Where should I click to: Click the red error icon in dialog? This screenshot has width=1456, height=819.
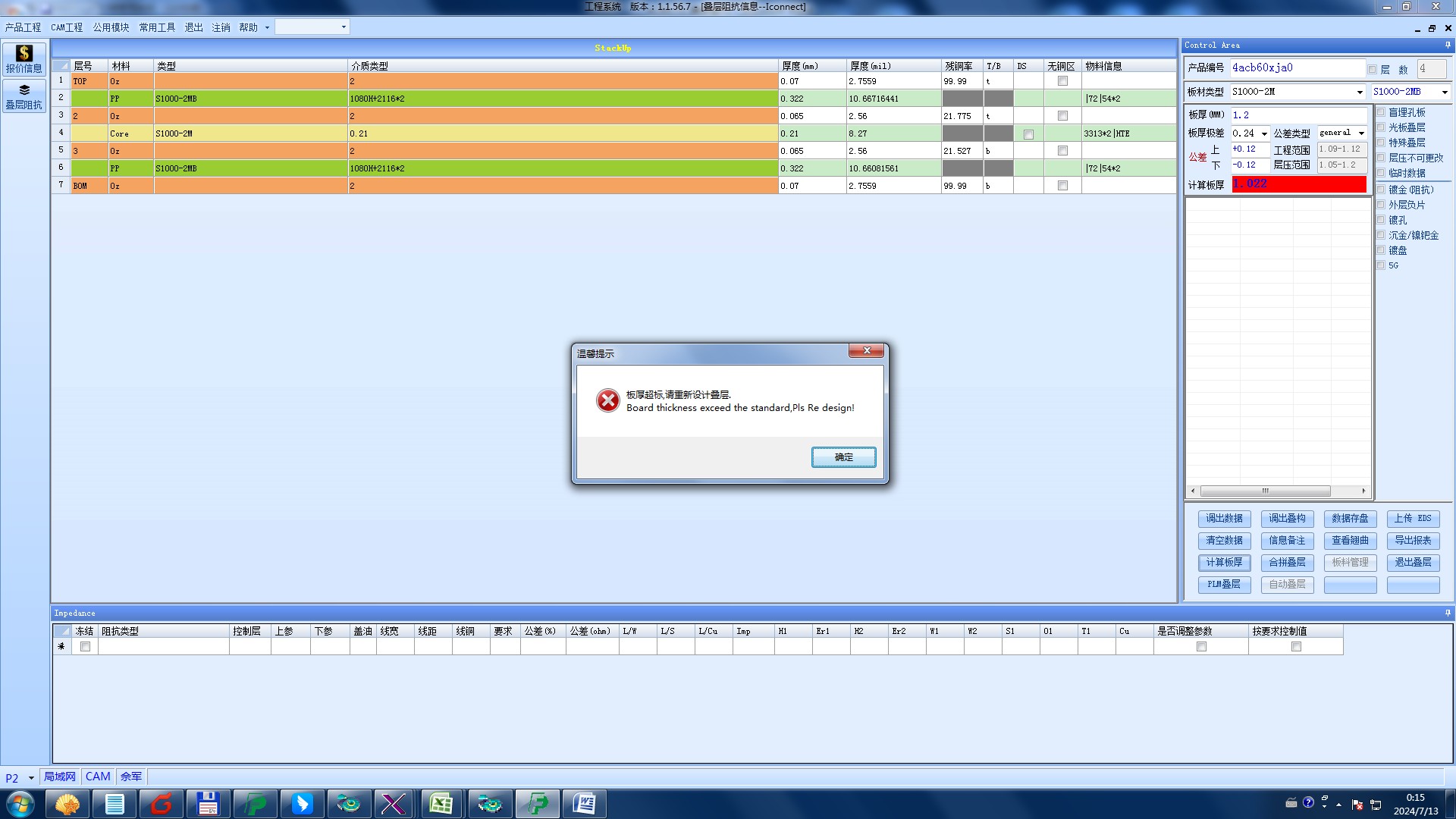(607, 400)
